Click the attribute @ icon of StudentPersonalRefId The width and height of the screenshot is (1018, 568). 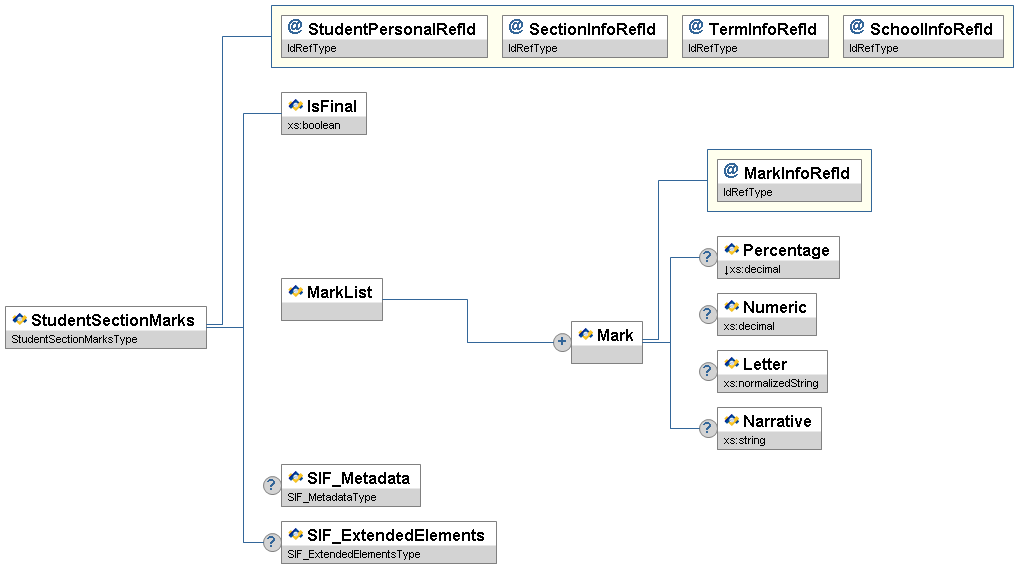pyautogui.click(x=295, y=27)
